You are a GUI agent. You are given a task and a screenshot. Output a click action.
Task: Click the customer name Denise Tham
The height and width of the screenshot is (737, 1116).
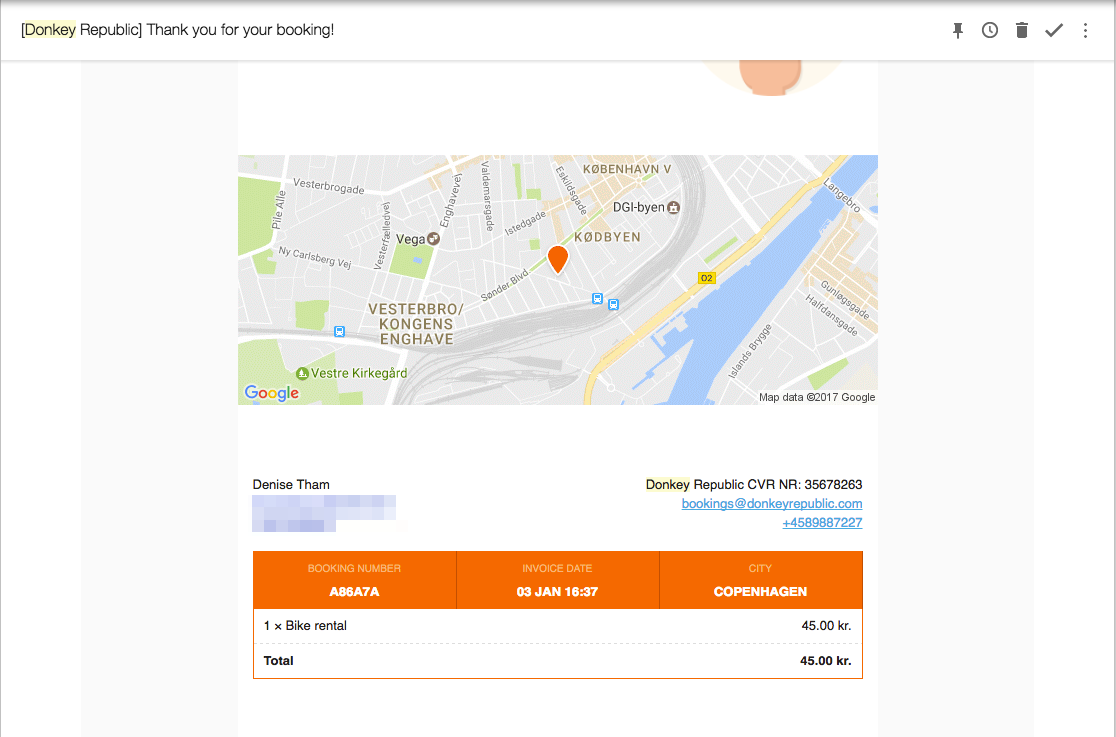(x=291, y=485)
